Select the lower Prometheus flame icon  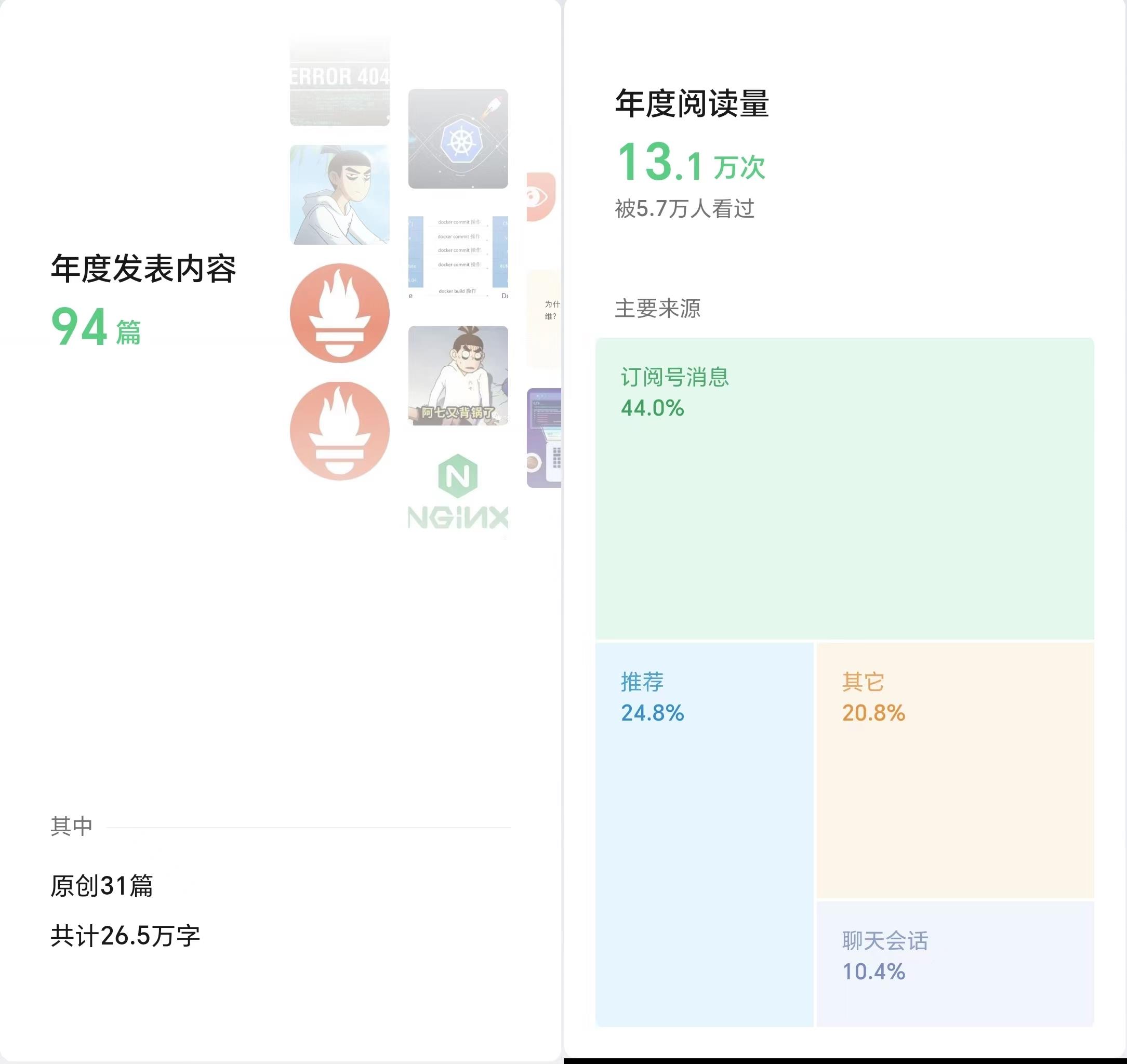339,431
